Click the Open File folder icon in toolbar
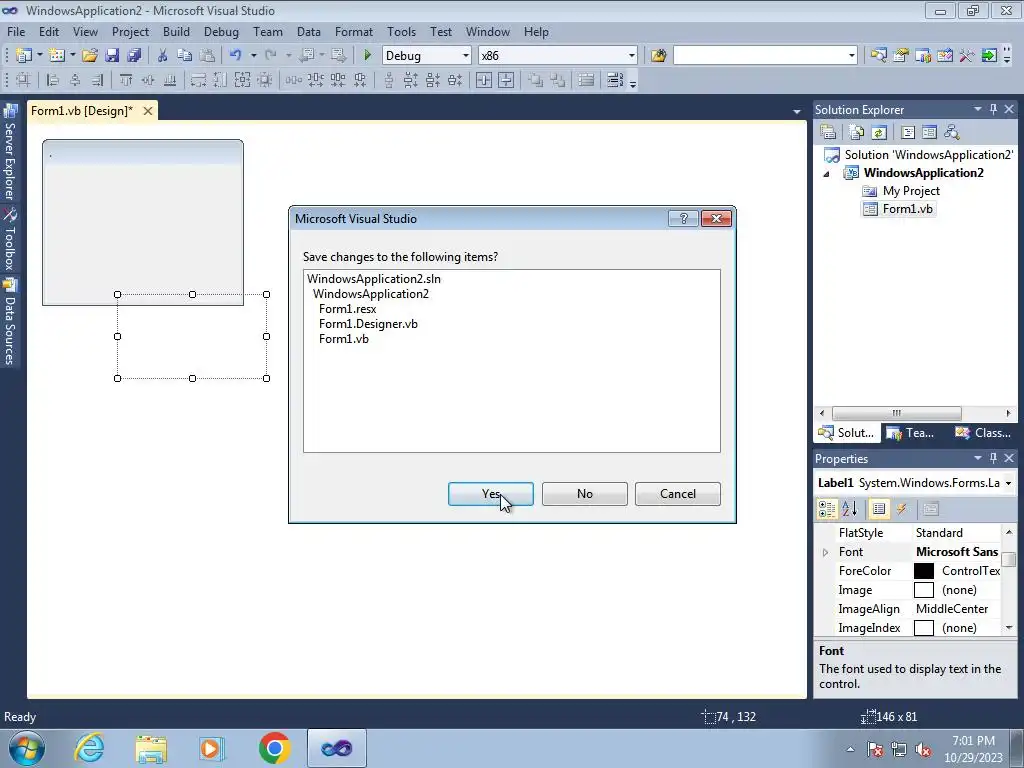This screenshot has width=1024, height=768. (x=90, y=56)
